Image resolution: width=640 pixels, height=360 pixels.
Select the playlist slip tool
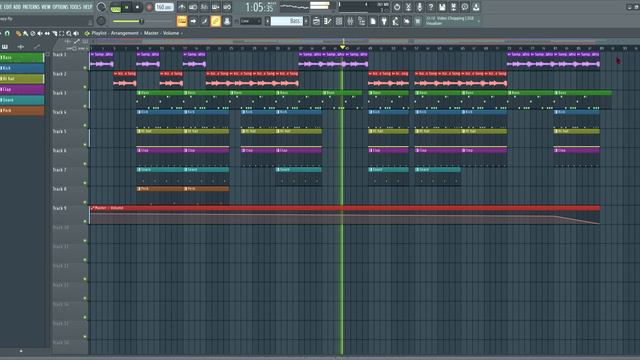coord(47,33)
